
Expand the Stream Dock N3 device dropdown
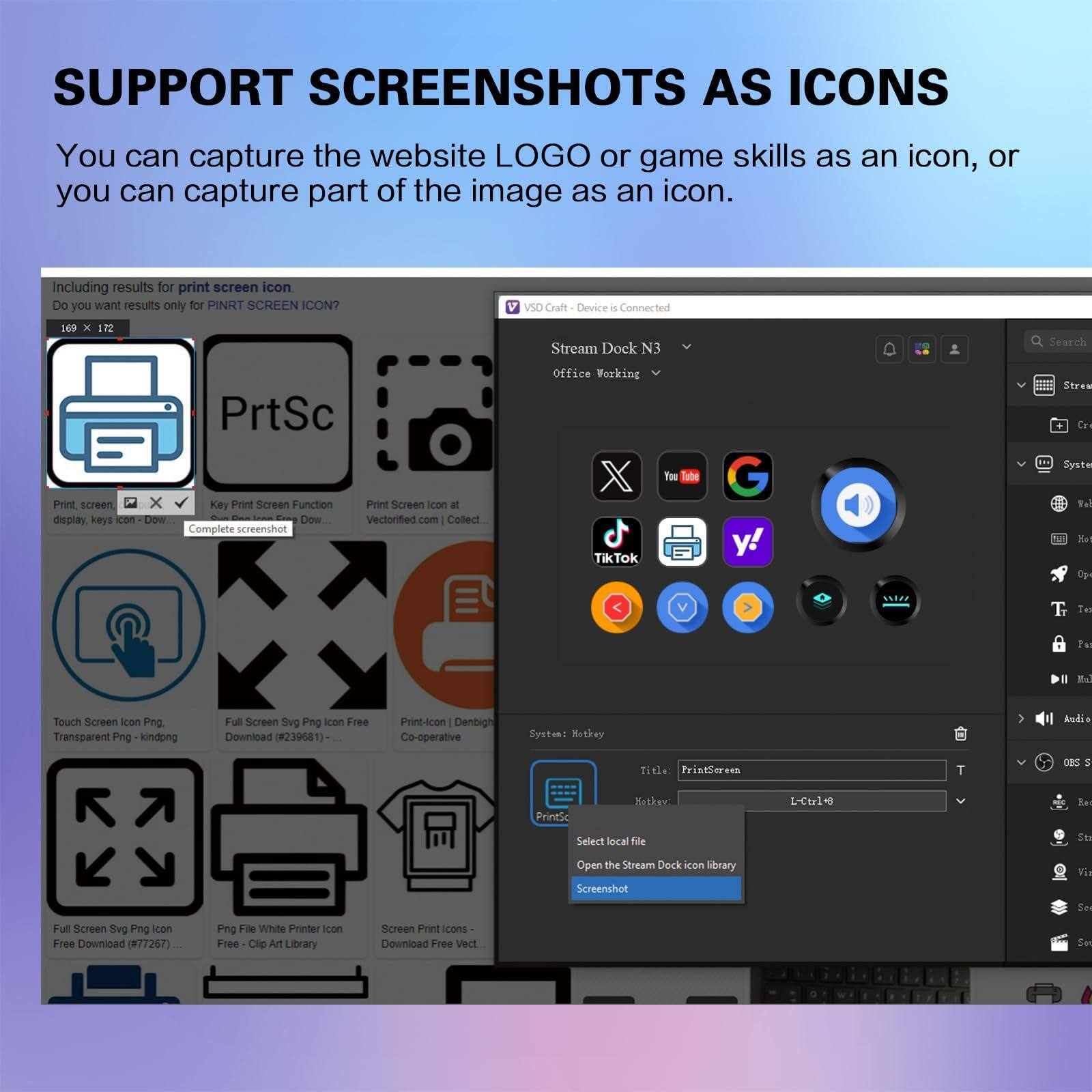[x=687, y=347]
